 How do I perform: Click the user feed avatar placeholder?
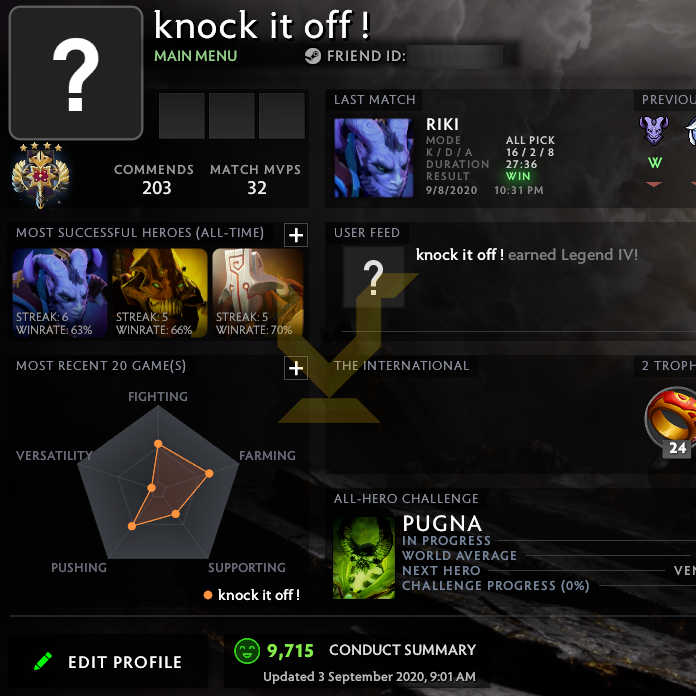pyautogui.click(x=374, y=277)
